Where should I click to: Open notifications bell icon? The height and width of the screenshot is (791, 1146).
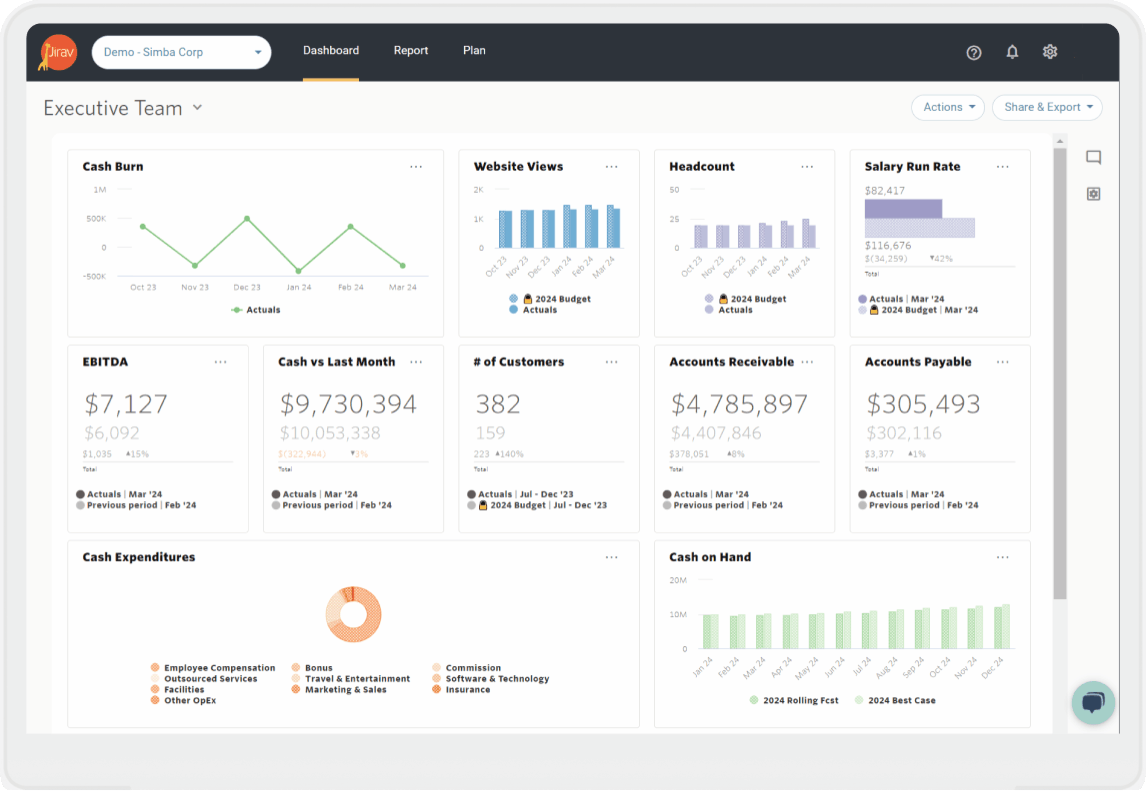(x=1012, y=52)
